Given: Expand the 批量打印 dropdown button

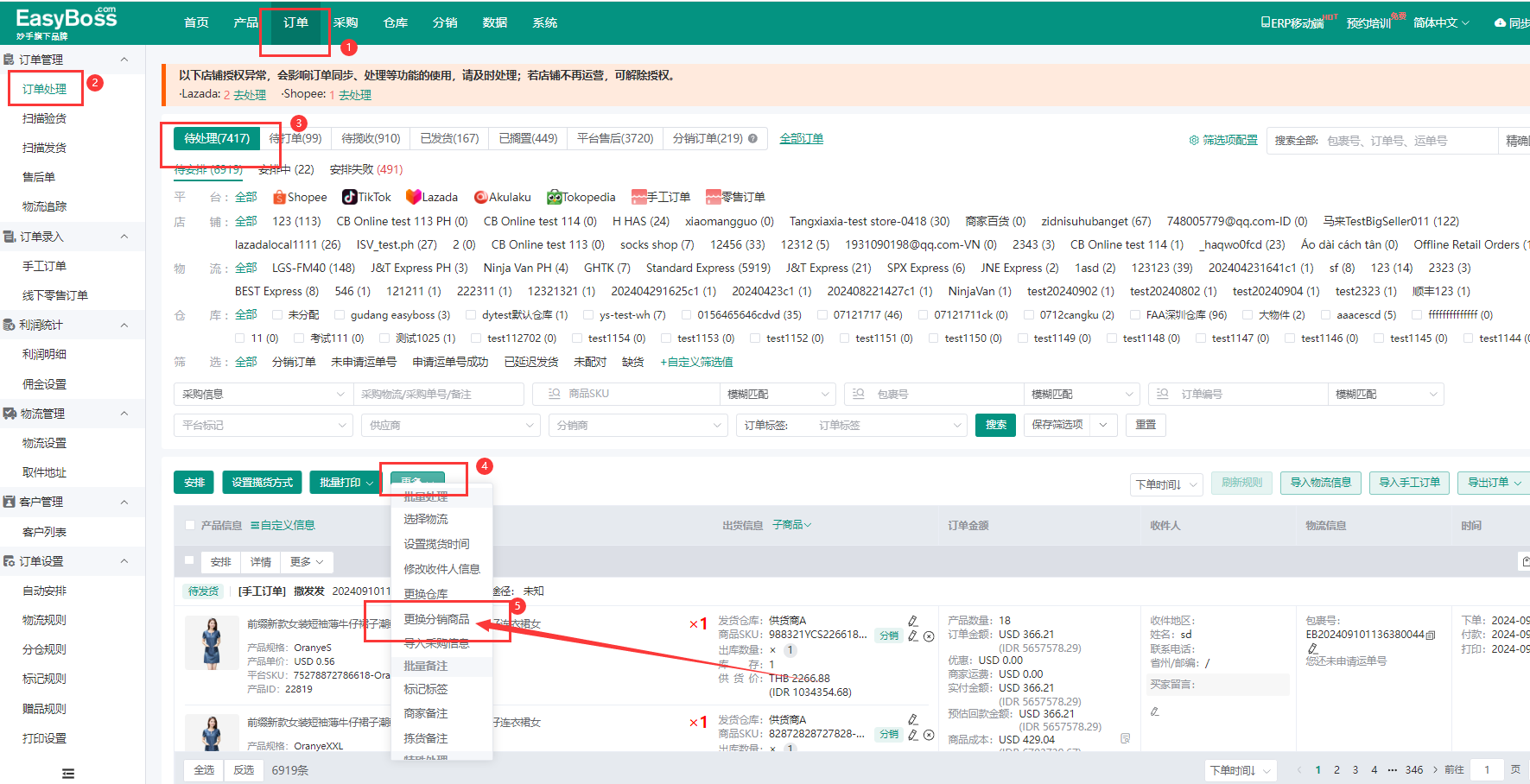Looking at the screenshot, I should coord(345,483).
